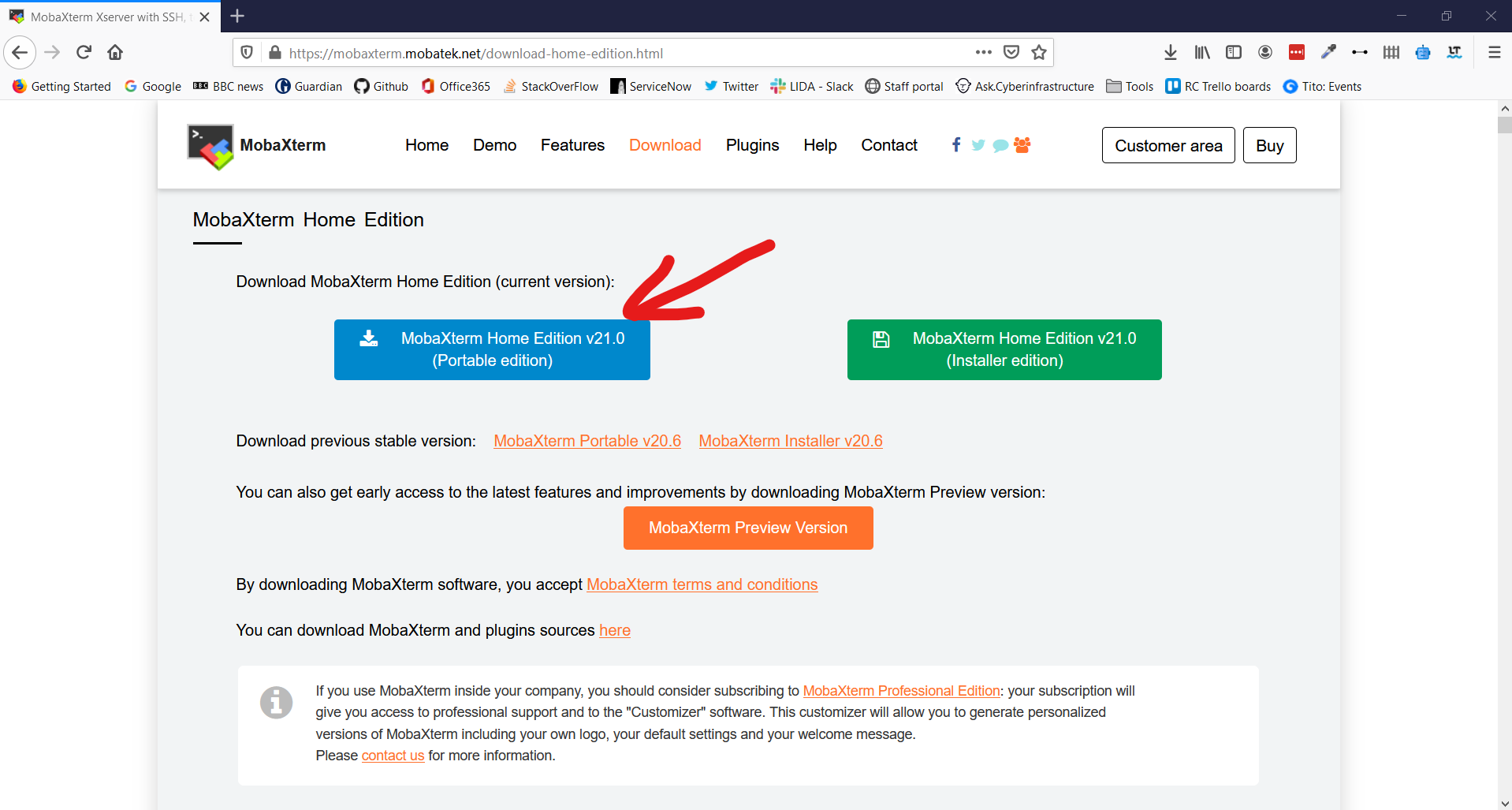
Task: Reload the current page
Action: point(84,53)
